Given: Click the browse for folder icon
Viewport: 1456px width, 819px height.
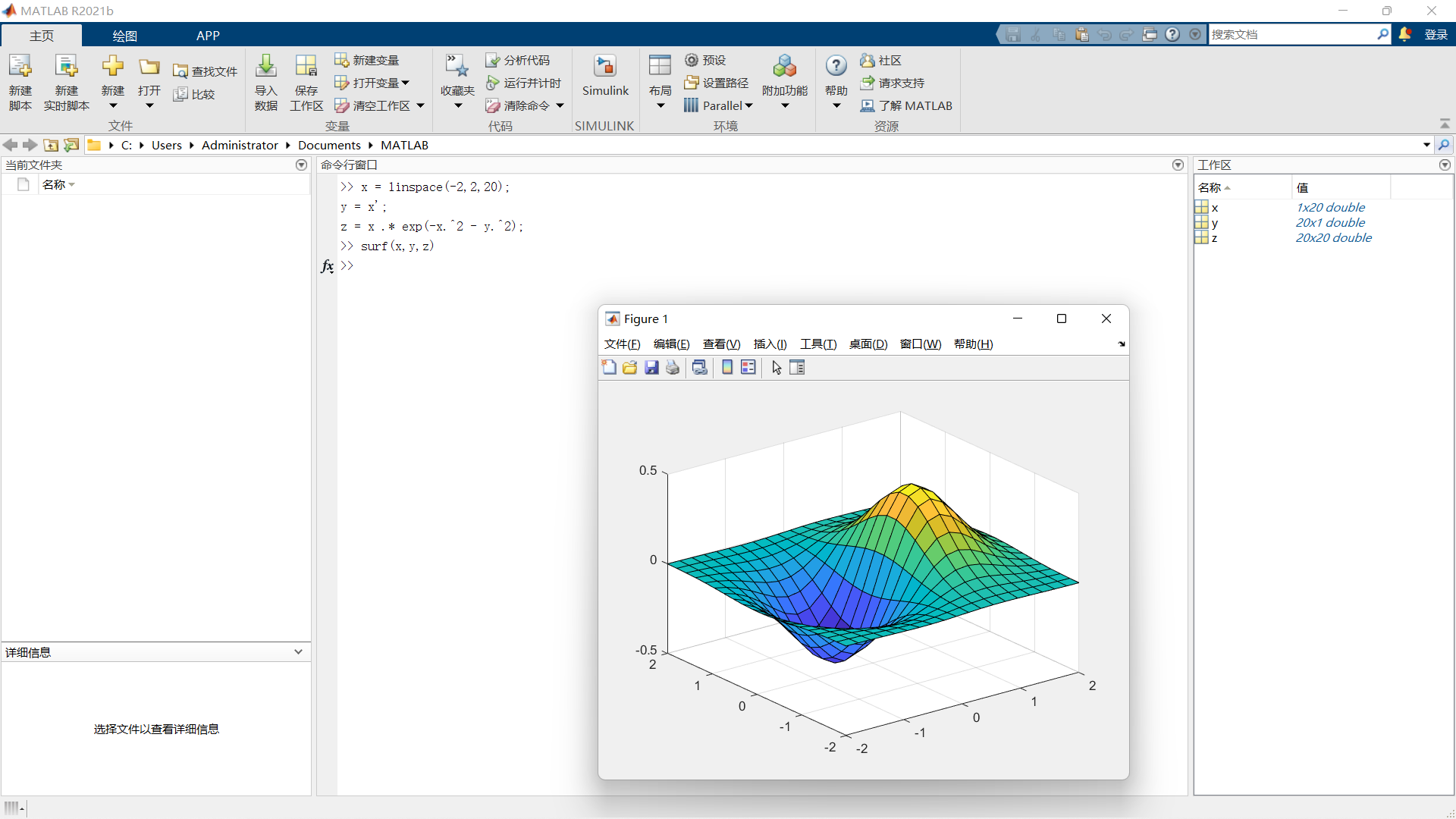Looking at the screenshot, I should click(x=71, y=145).
